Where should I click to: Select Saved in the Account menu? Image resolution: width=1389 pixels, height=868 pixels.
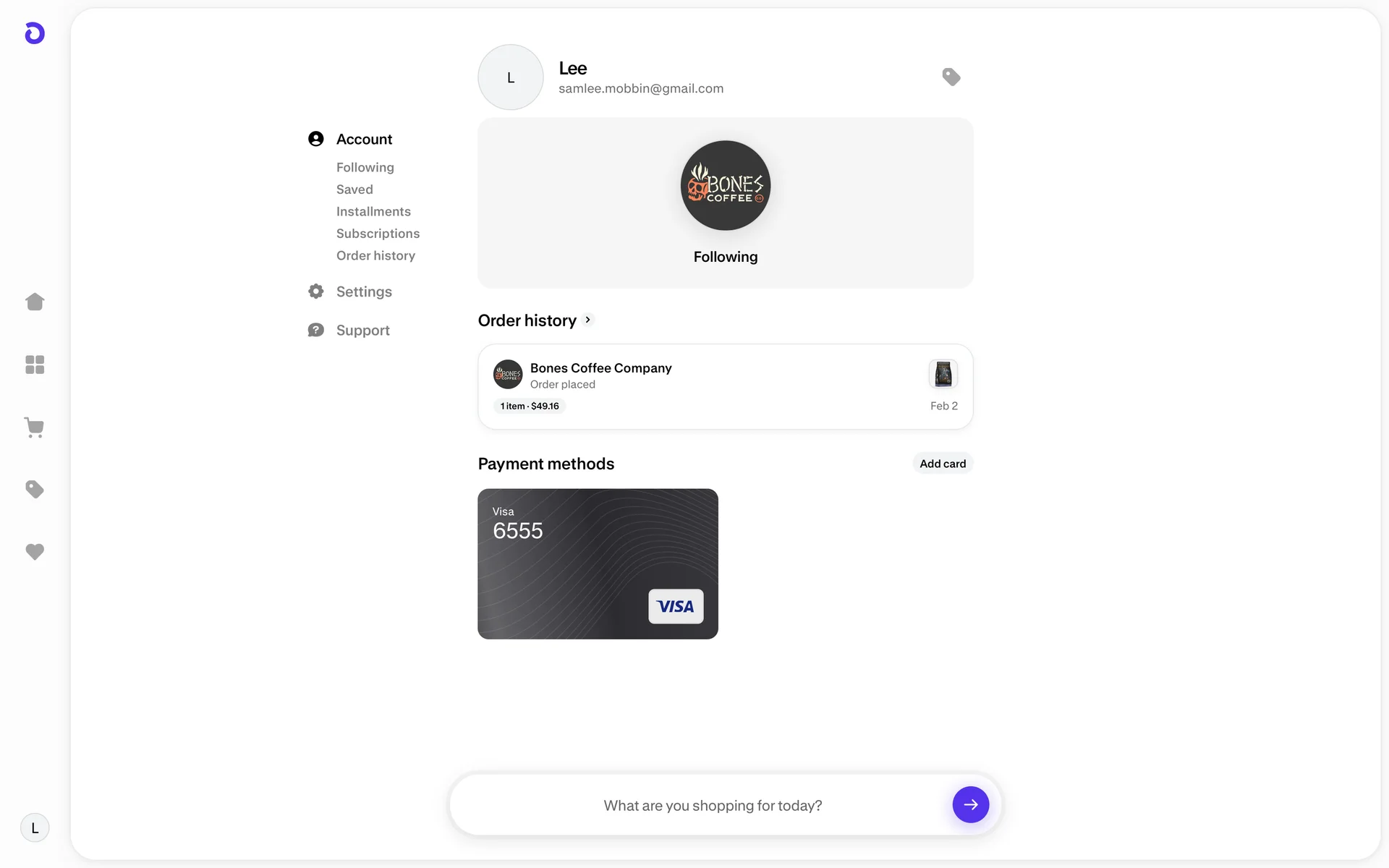(x=354, y=190)
